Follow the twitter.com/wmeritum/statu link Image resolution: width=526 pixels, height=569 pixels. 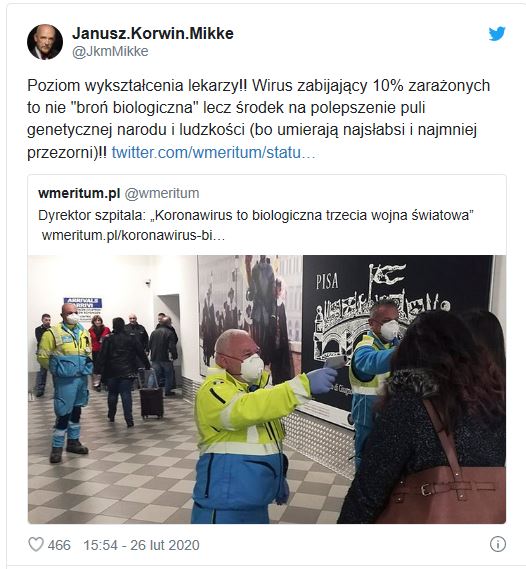click(213, 152)
